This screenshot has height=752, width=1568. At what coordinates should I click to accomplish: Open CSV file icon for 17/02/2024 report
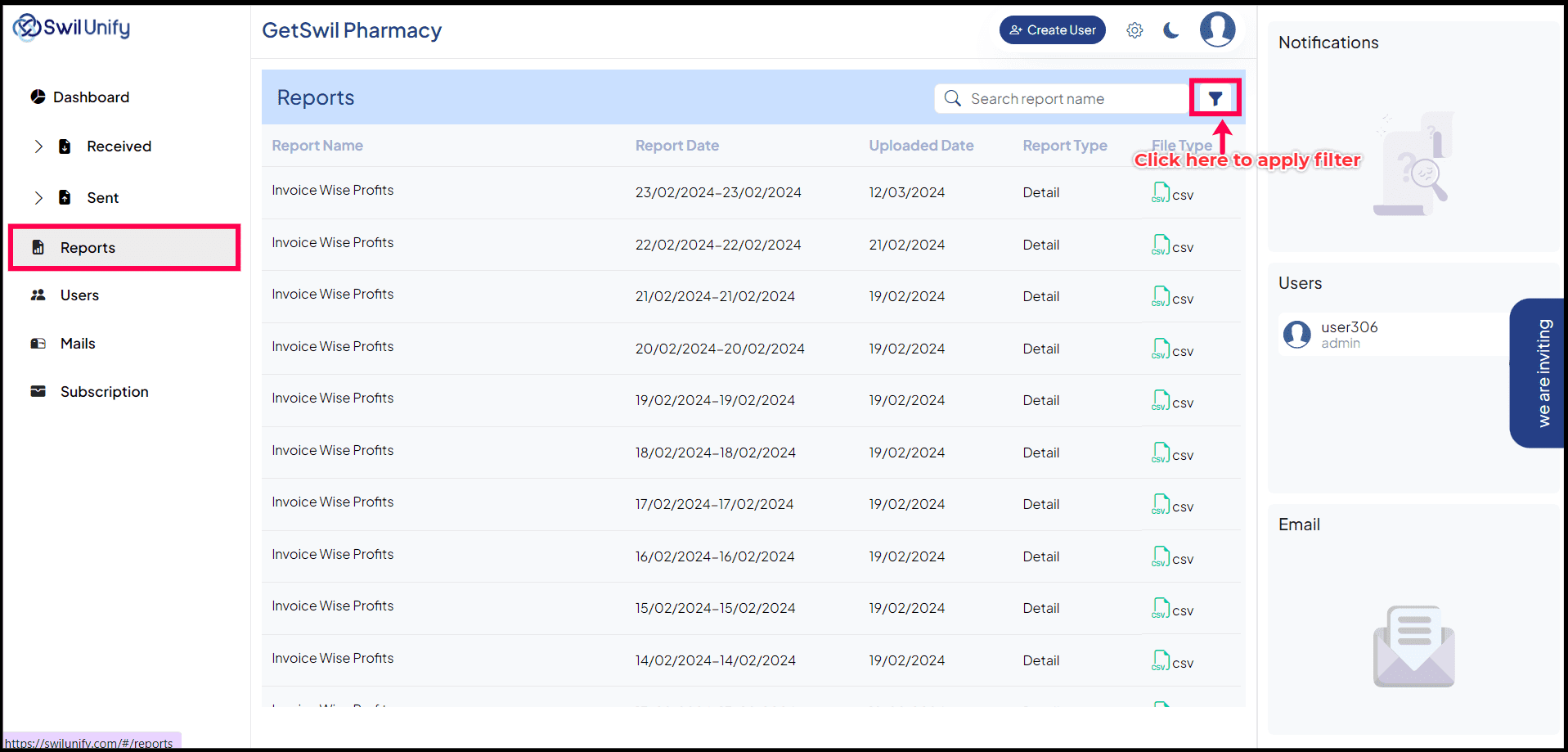[x=1161, y=505]
